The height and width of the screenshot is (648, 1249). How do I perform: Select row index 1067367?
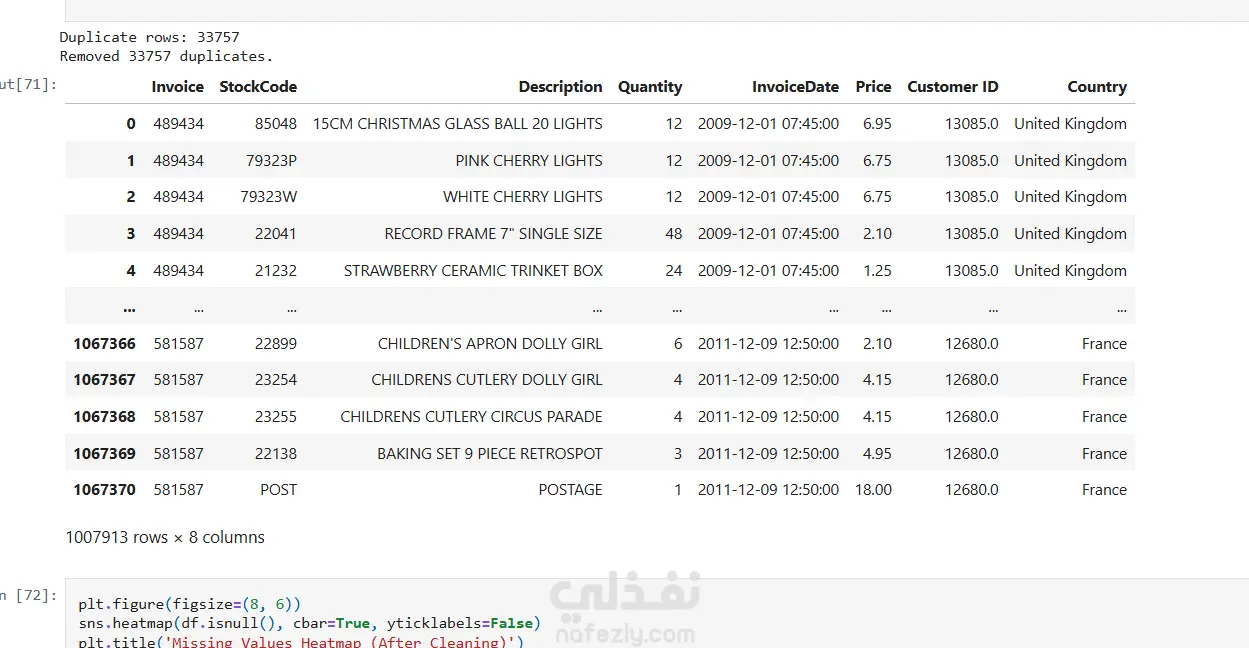point(104,380)
